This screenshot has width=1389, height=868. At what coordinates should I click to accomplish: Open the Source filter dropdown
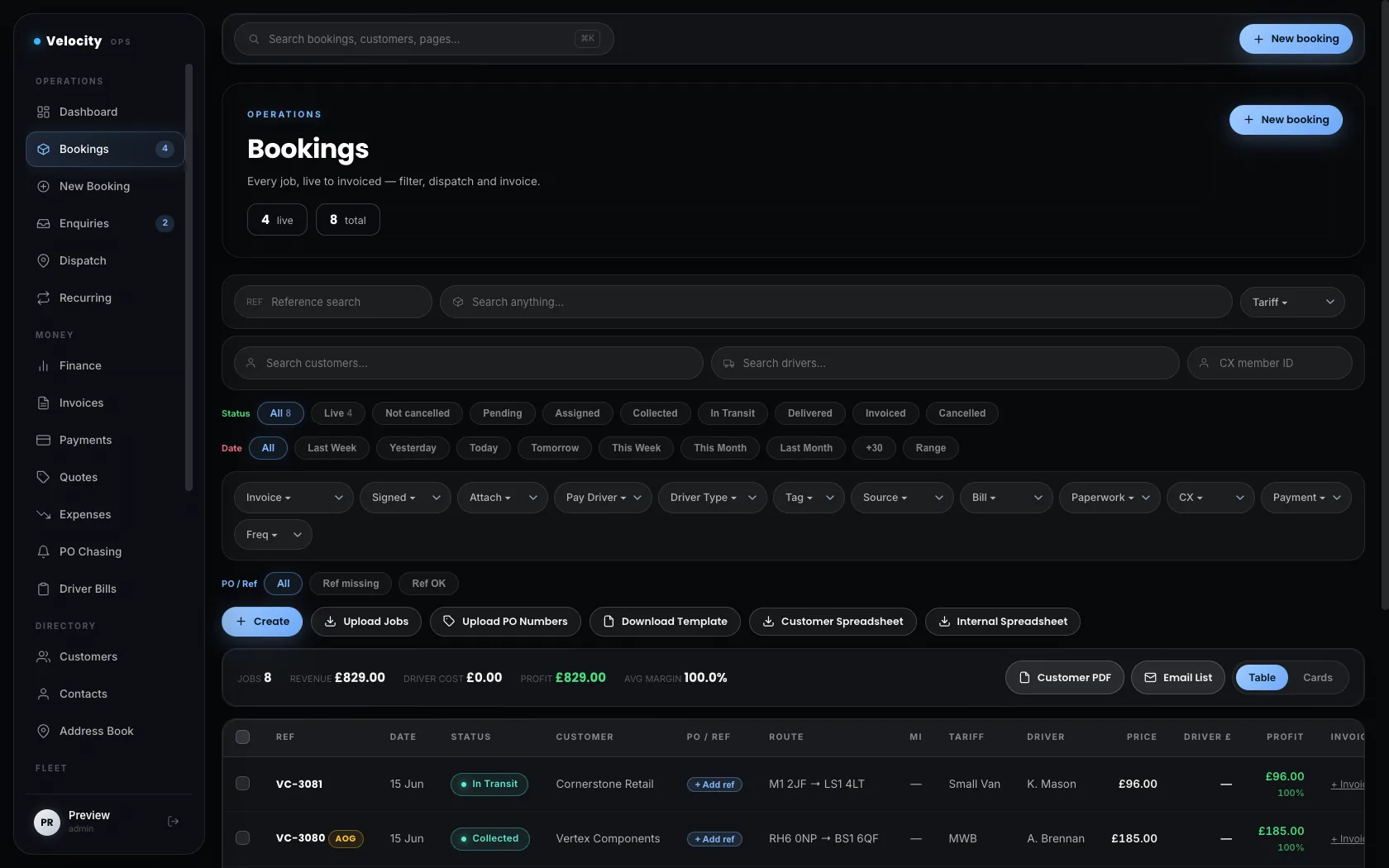coord(902,497)
